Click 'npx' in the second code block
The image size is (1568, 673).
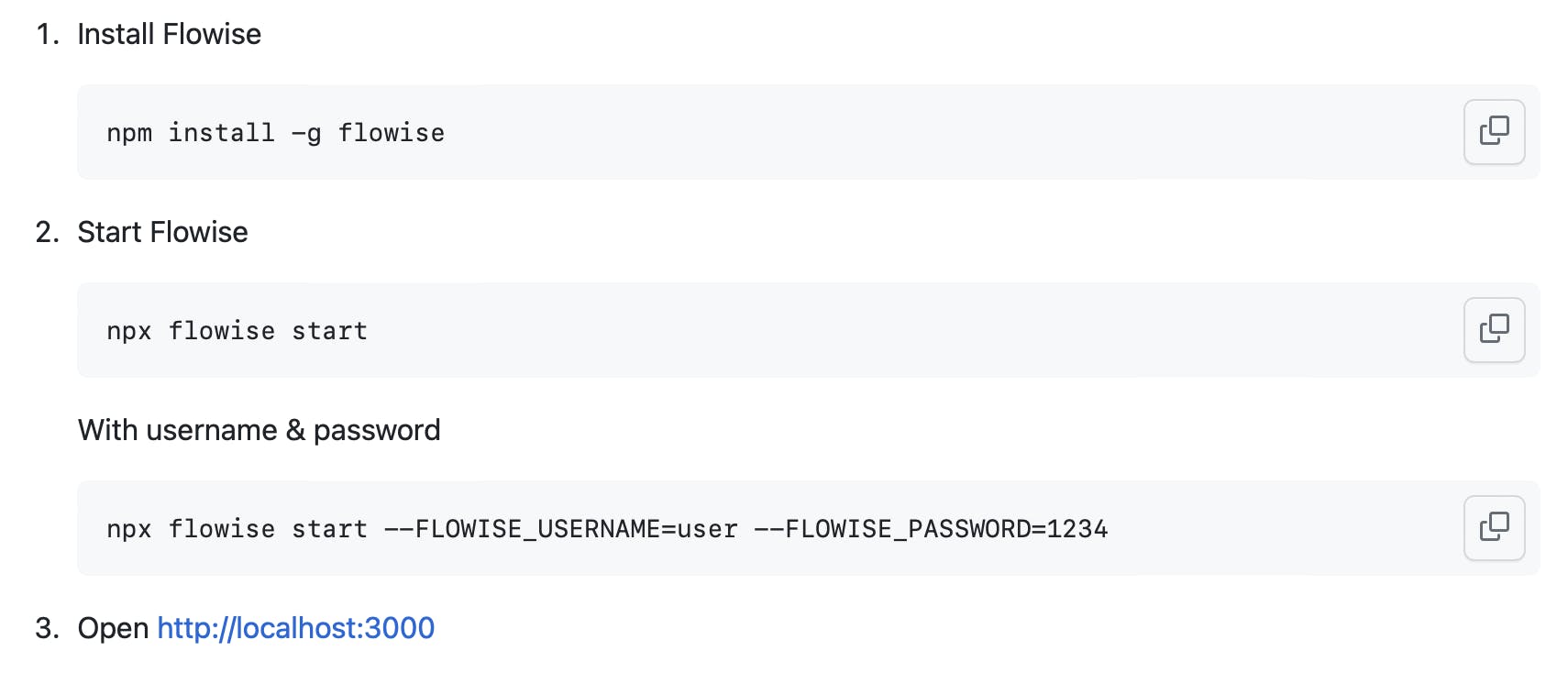(x=129, y=332)
